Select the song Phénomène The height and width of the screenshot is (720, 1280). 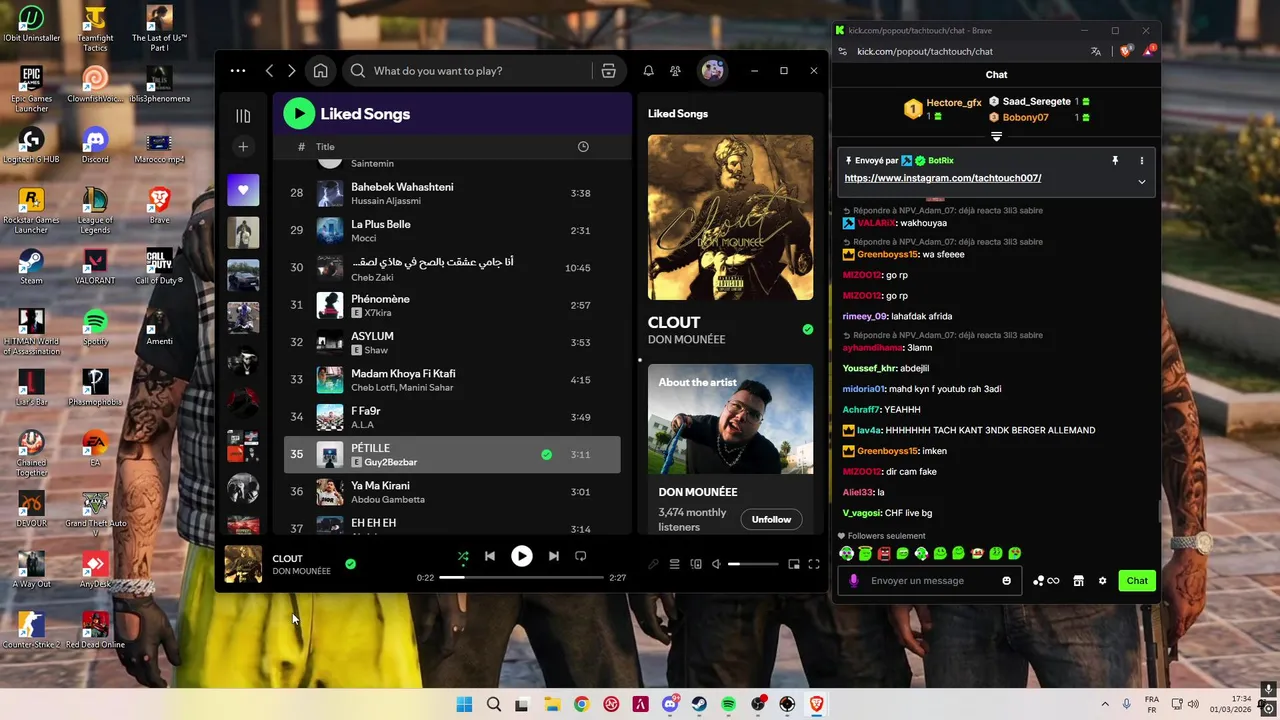click(452, 306)
